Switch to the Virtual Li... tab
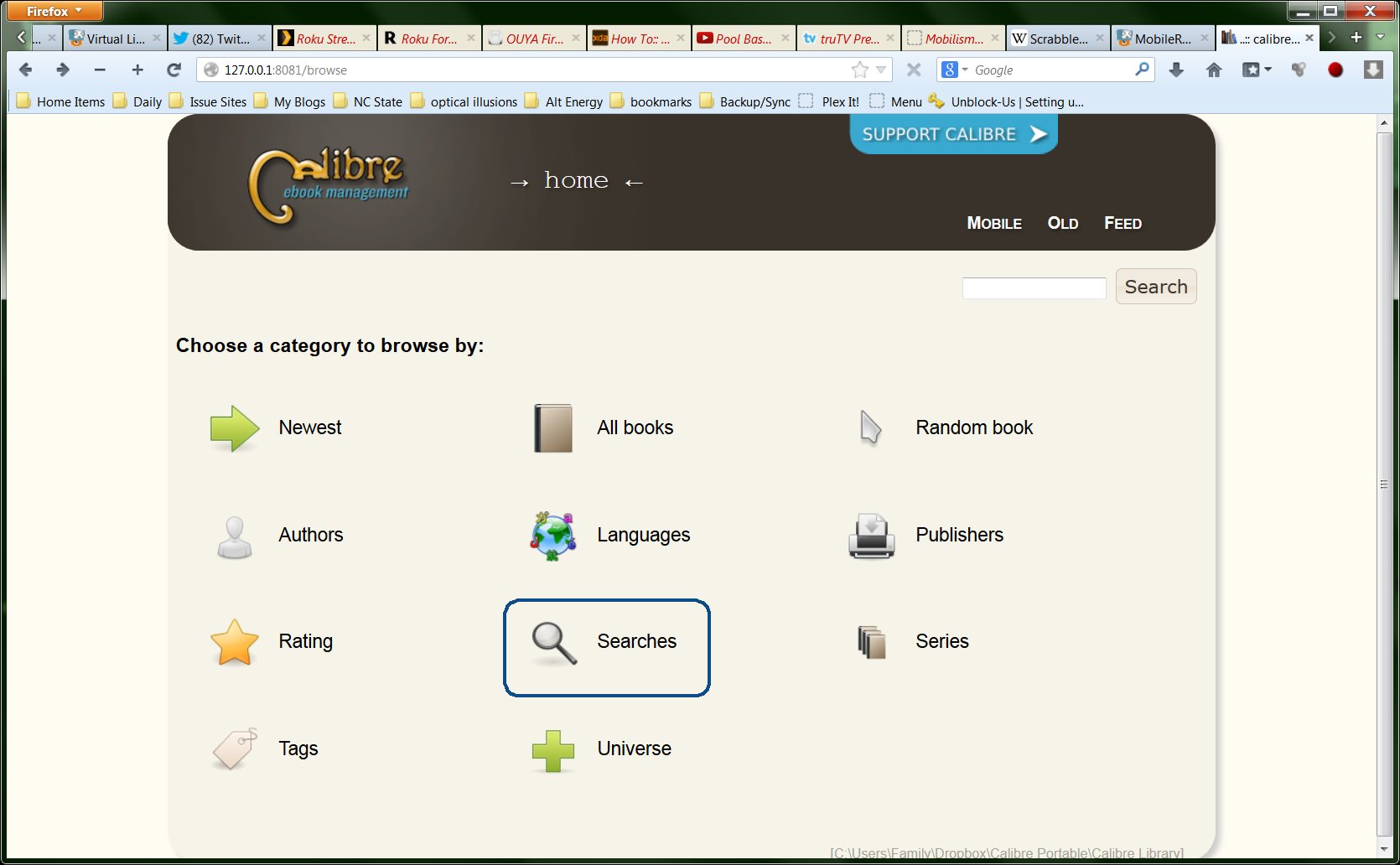This screenshot has height=865, width=1400. [x=115, y=39]
